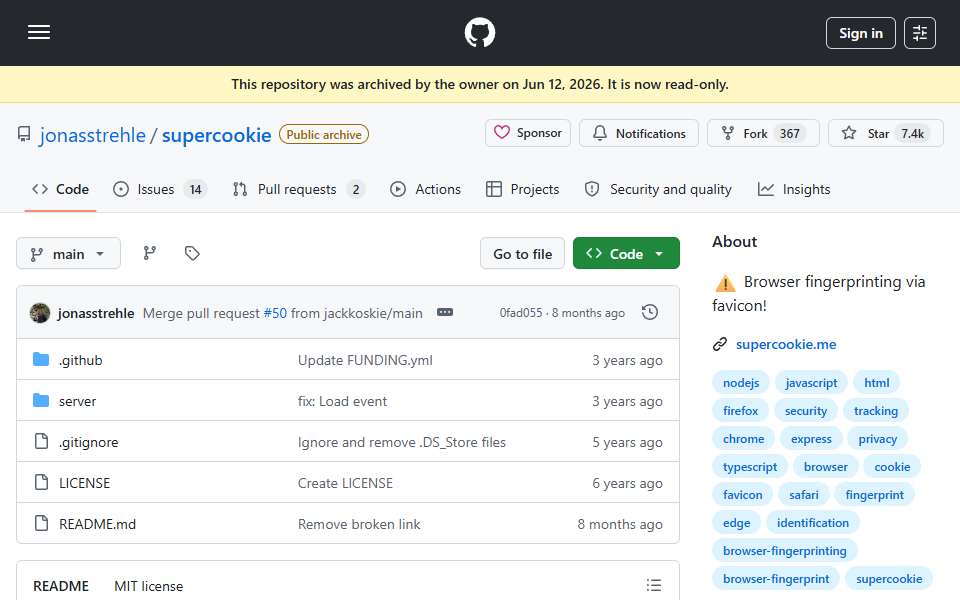Open commit 0fad055
960x600 pixels.
521,313
